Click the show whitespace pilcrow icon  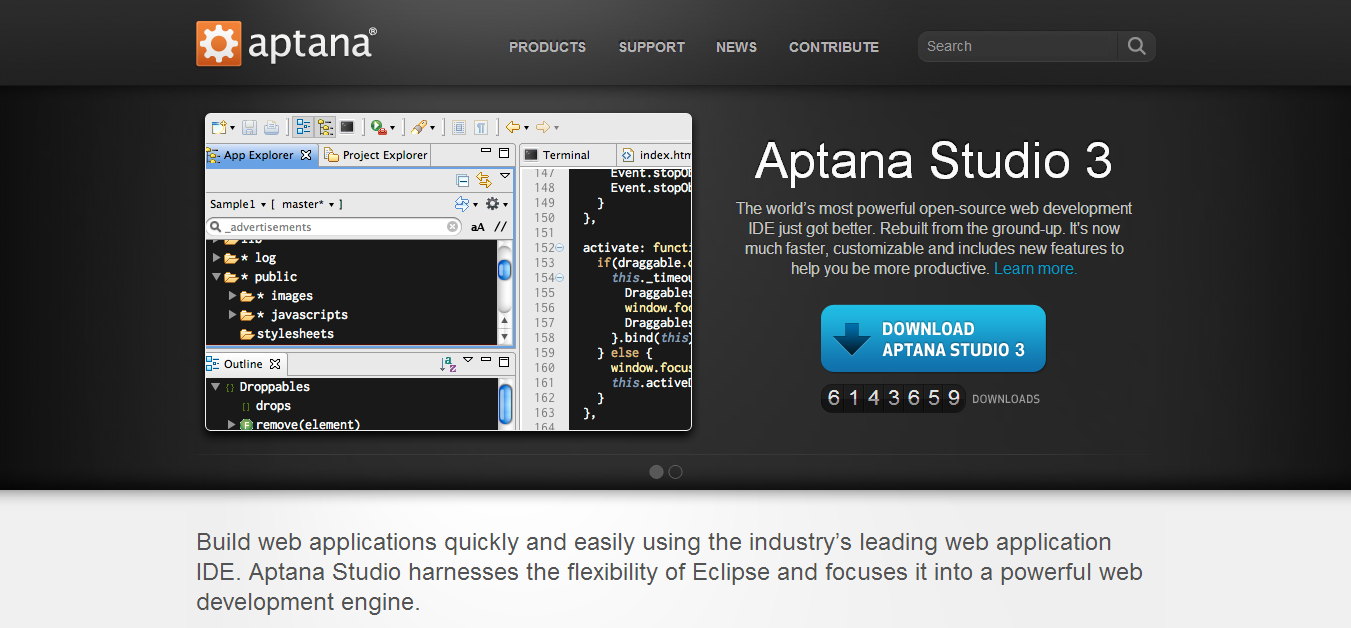pos(481,127)
